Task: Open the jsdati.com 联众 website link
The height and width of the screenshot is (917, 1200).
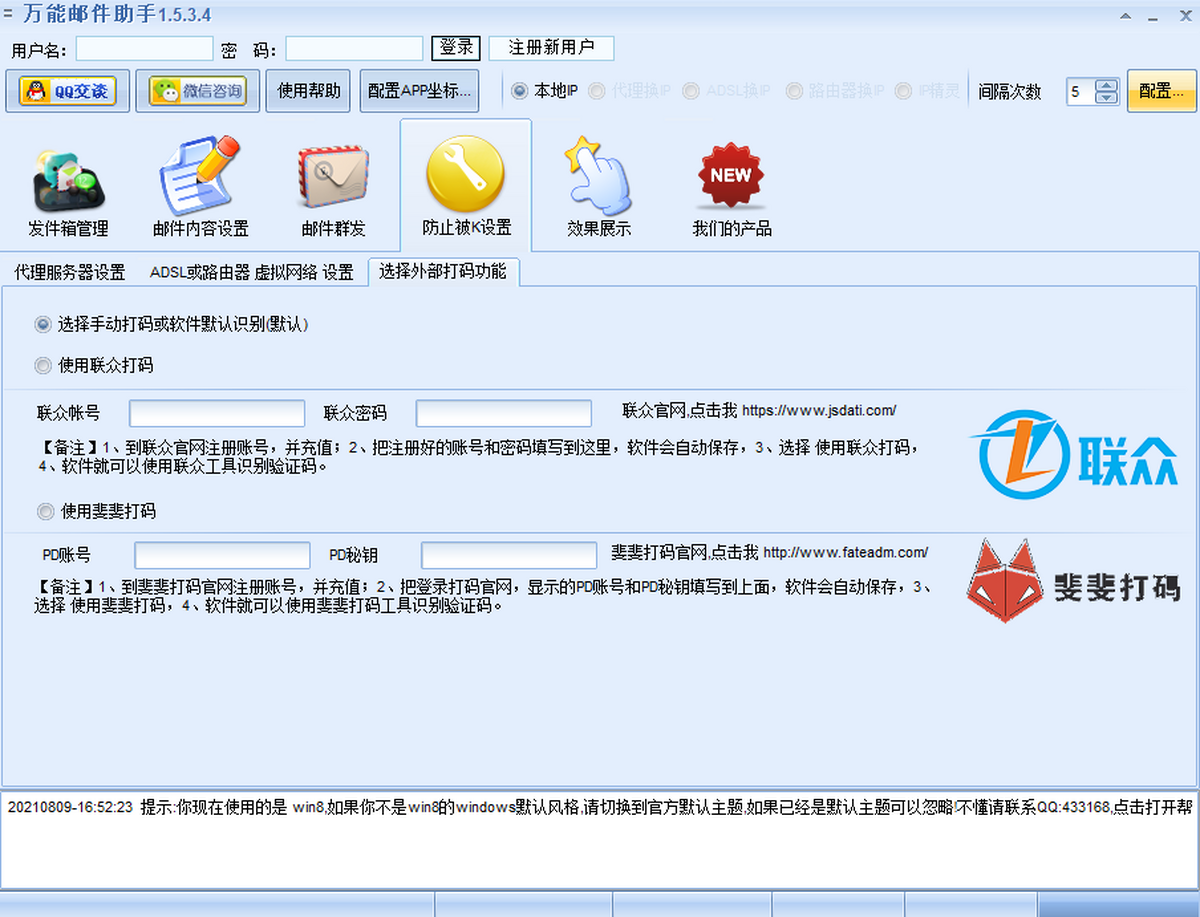Action: point(818,410)
